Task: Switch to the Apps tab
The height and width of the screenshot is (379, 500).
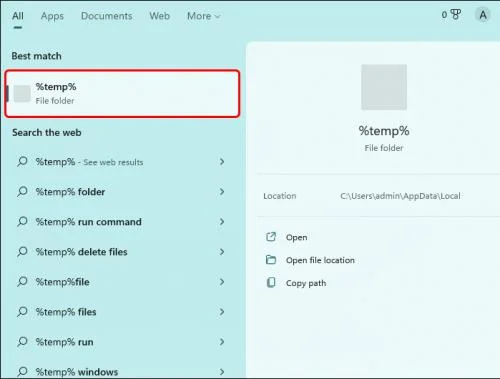Action: (52, 16)
